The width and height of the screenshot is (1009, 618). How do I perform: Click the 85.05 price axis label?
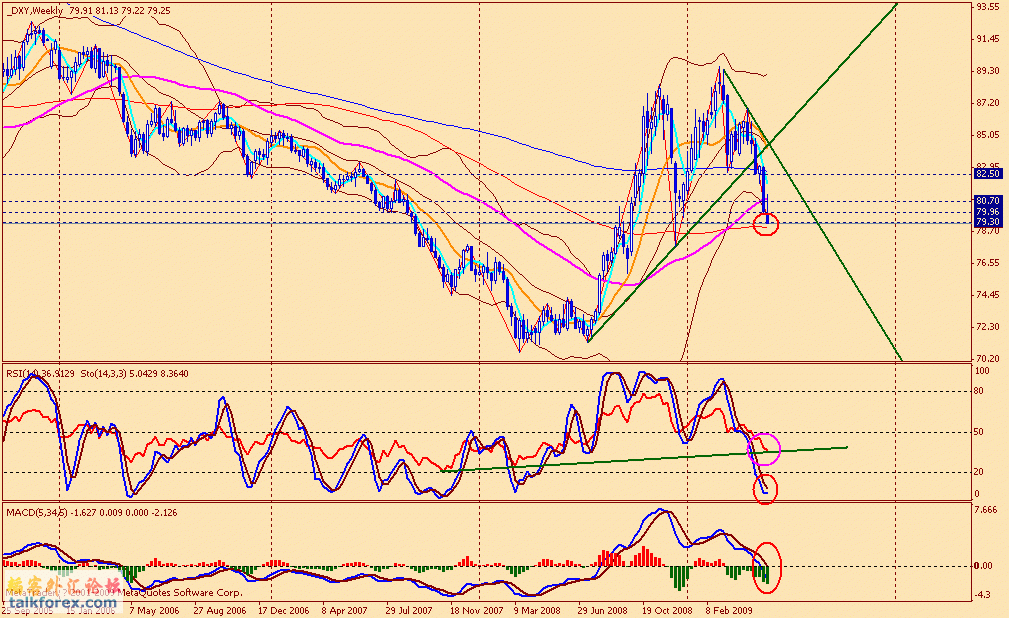pos(988,135)
